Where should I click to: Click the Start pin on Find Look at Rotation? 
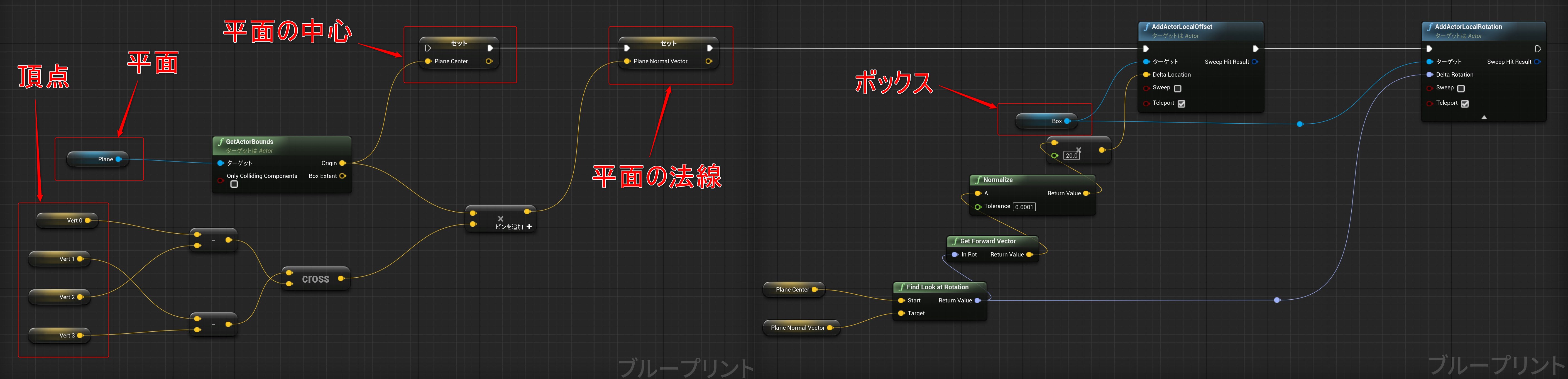[901, 300]
